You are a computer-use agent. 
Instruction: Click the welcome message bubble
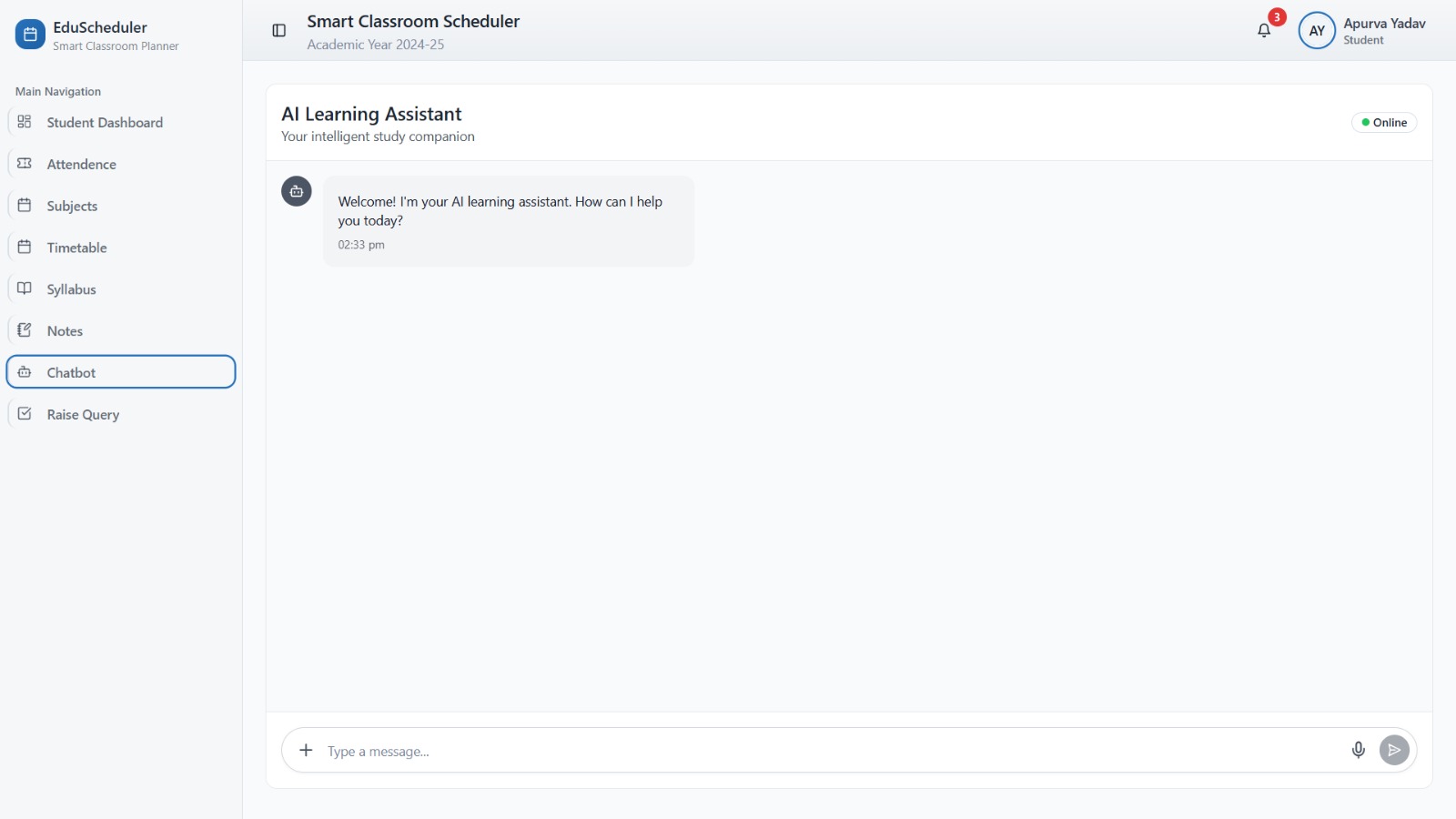[509, 221]
